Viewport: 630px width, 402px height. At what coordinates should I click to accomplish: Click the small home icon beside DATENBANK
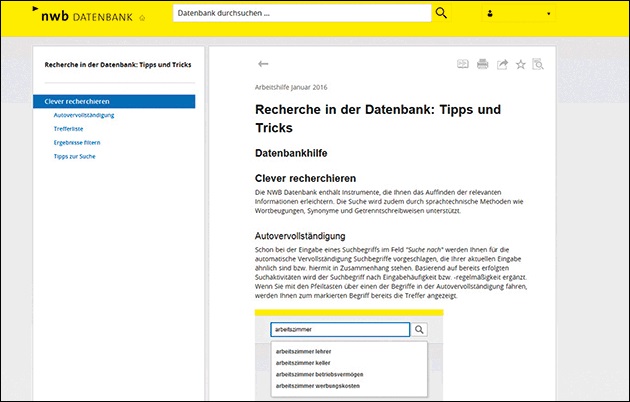click(141, 17)
